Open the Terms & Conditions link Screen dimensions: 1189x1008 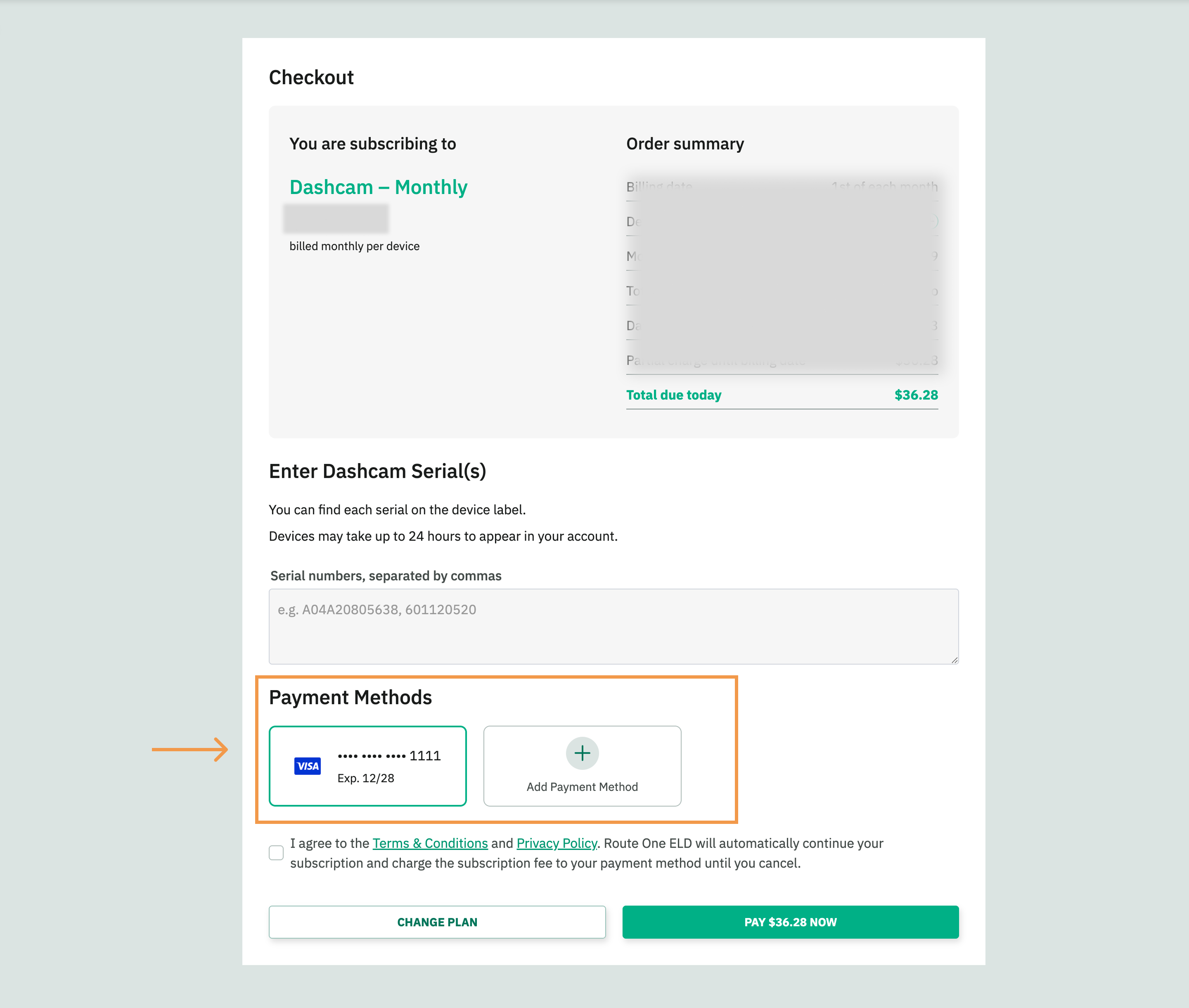pyautogui.click(x=430, y=843)
